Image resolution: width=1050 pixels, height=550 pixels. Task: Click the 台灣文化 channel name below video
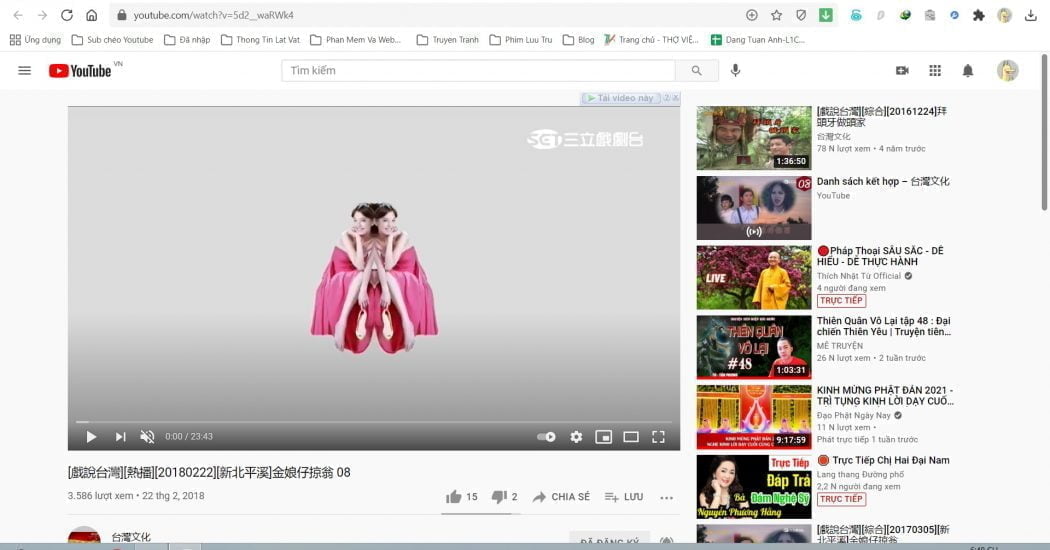click(131, 537)
